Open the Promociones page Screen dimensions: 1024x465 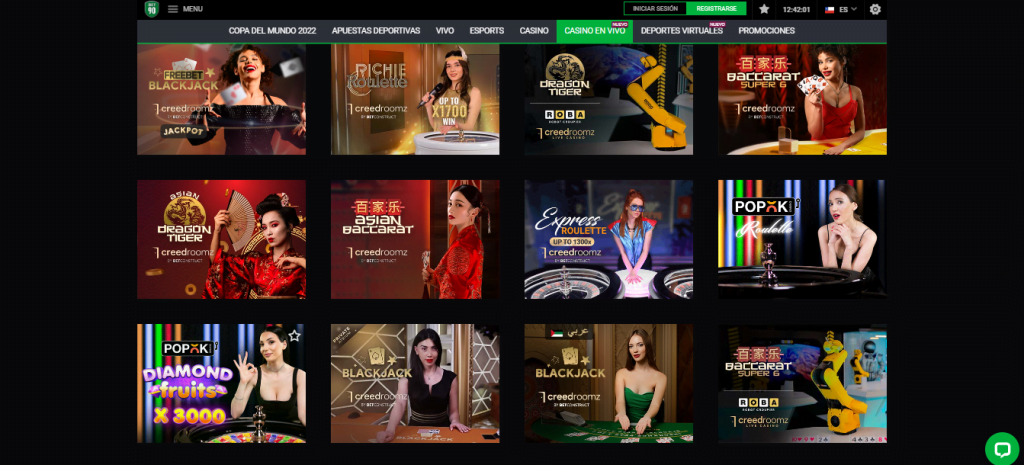pyautogui.click(x=766, y=31)
